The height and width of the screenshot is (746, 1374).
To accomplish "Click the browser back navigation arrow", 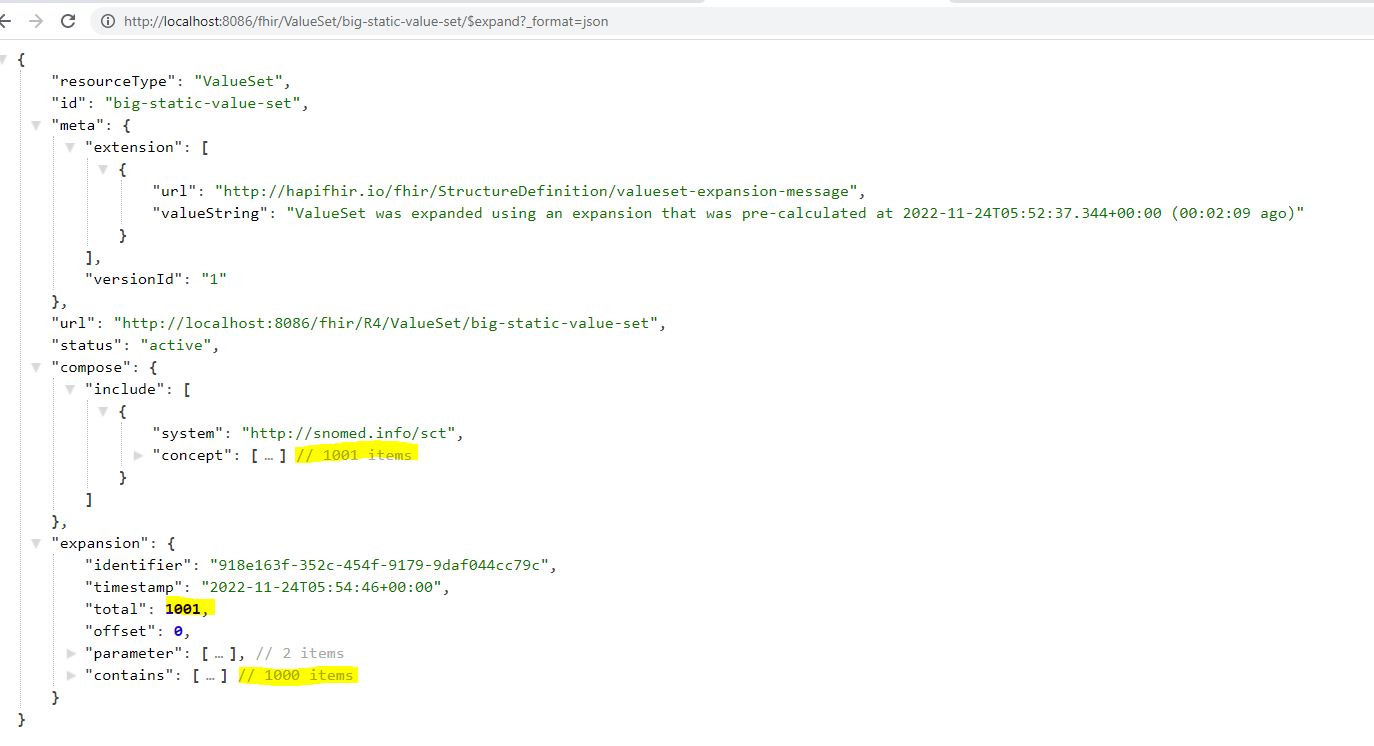I will click(x=8, y=20).
